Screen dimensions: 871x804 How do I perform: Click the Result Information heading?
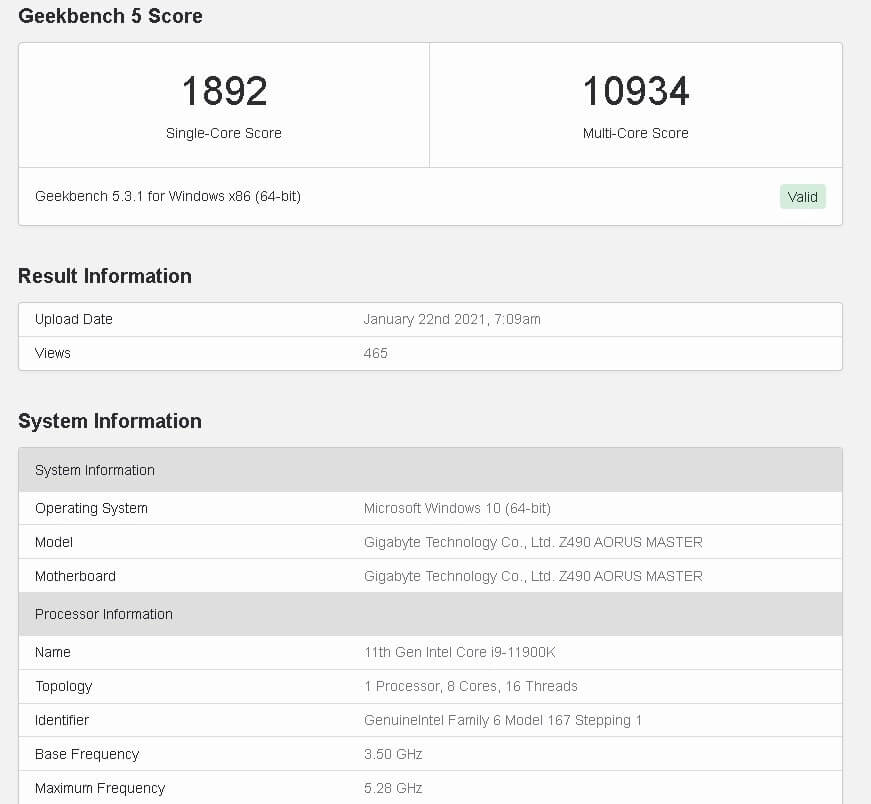click(x=105, y=276)
